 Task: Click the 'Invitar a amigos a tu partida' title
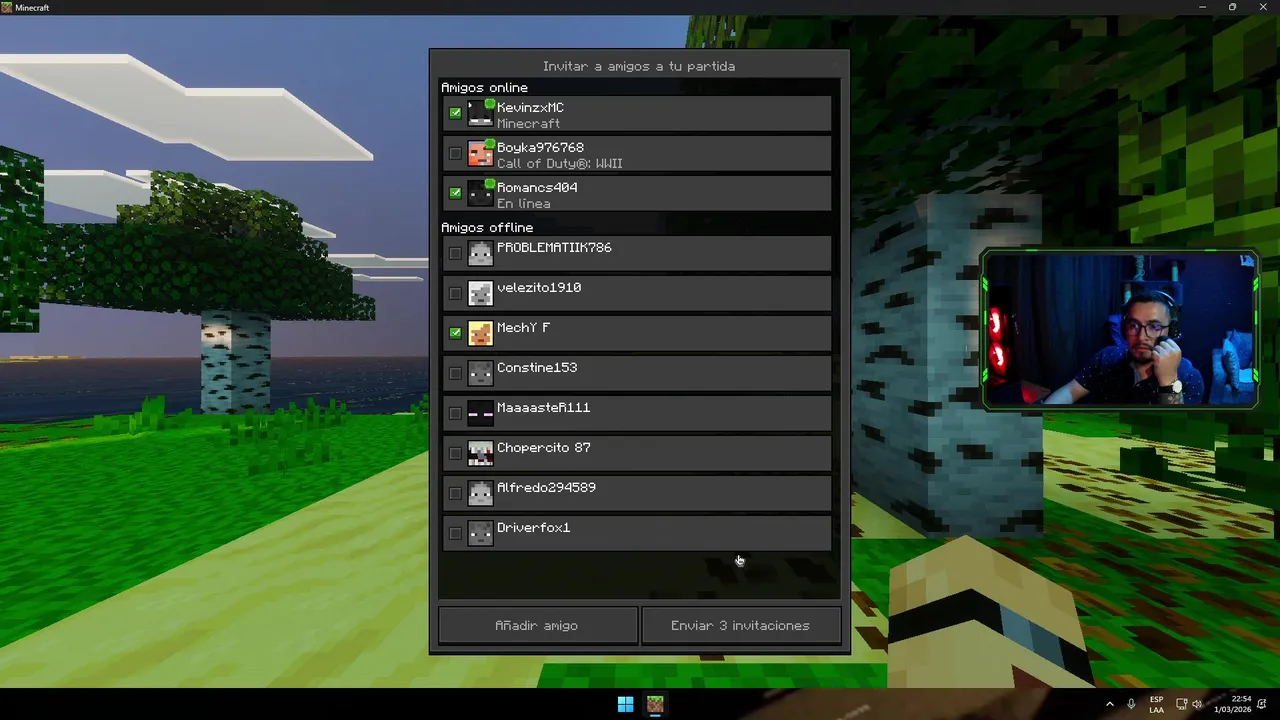(x=639, y=66)
